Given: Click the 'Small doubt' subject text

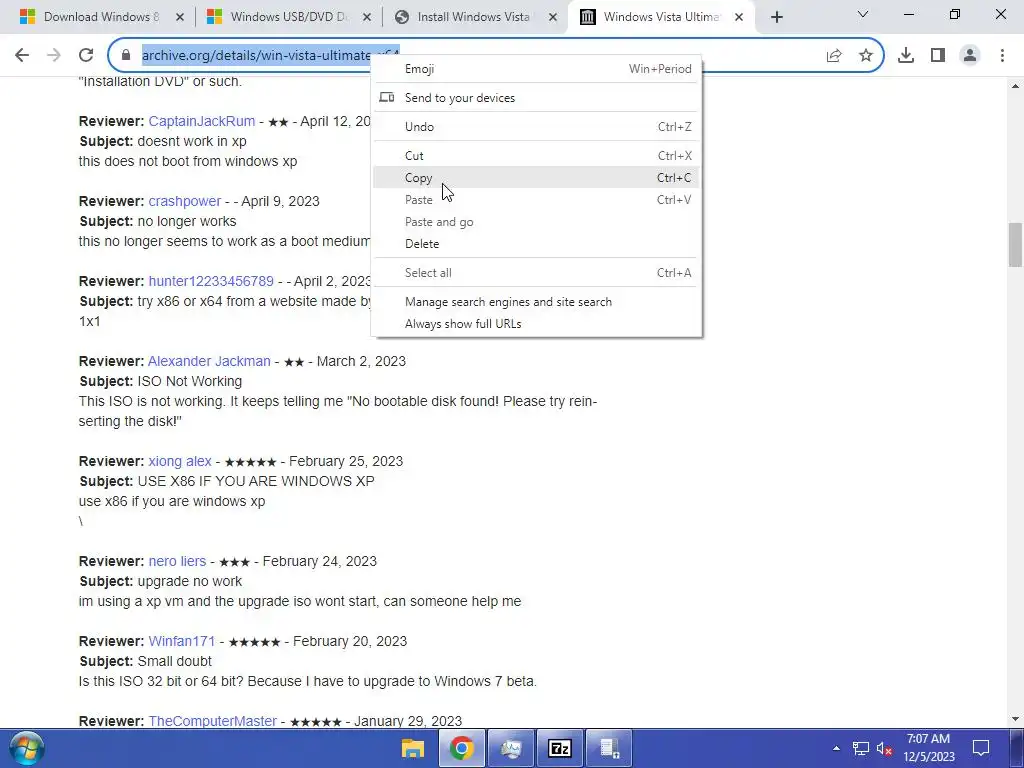Looking at the screenshot, I should pos(174,661).
